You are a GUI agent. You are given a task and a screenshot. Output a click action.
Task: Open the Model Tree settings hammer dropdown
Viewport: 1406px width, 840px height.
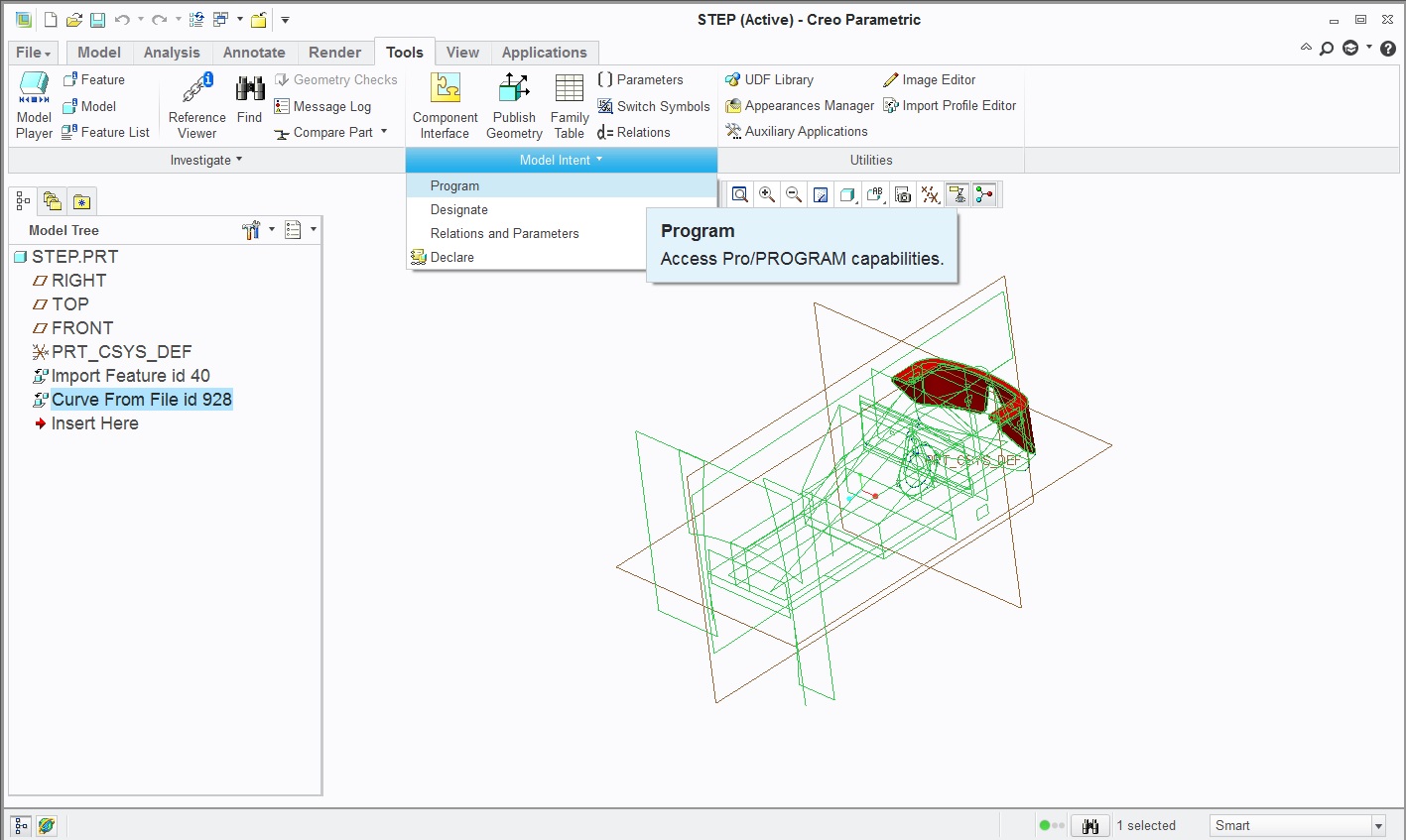258,230
